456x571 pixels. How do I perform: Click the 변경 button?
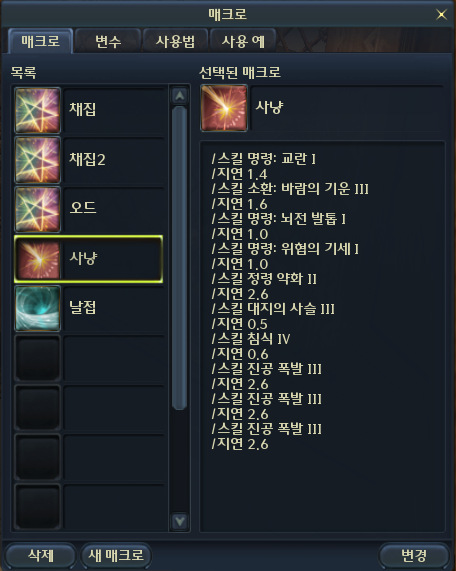click(x=414, y=555)
